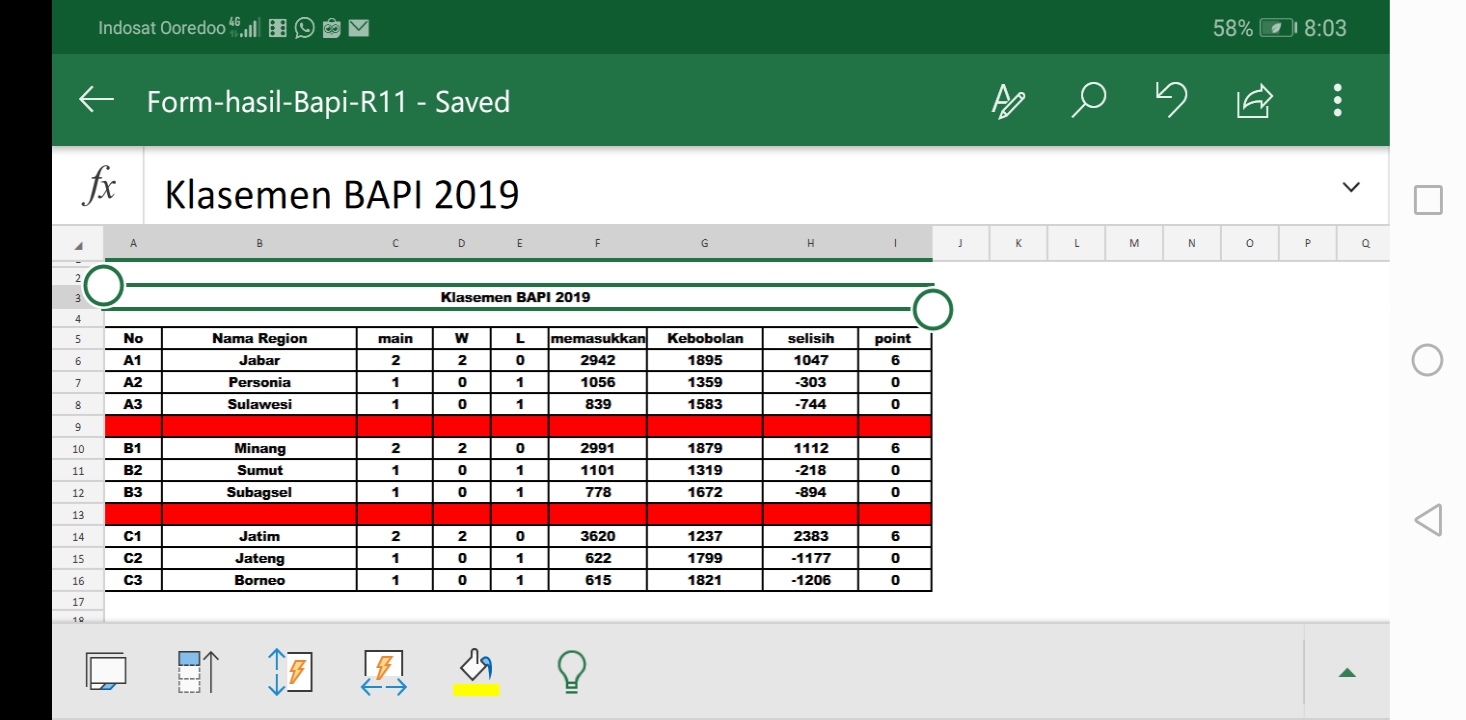Screen dimensions: 1466x720
Task: Open the three-dot overflow menu
Action: coord(1338,100)
